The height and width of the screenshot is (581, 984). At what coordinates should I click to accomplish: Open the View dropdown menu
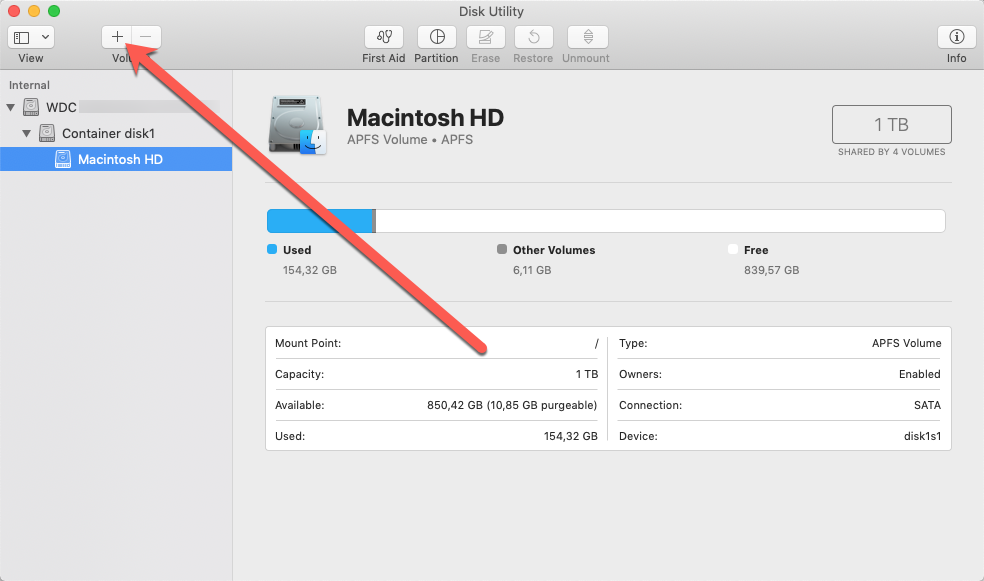31,37
